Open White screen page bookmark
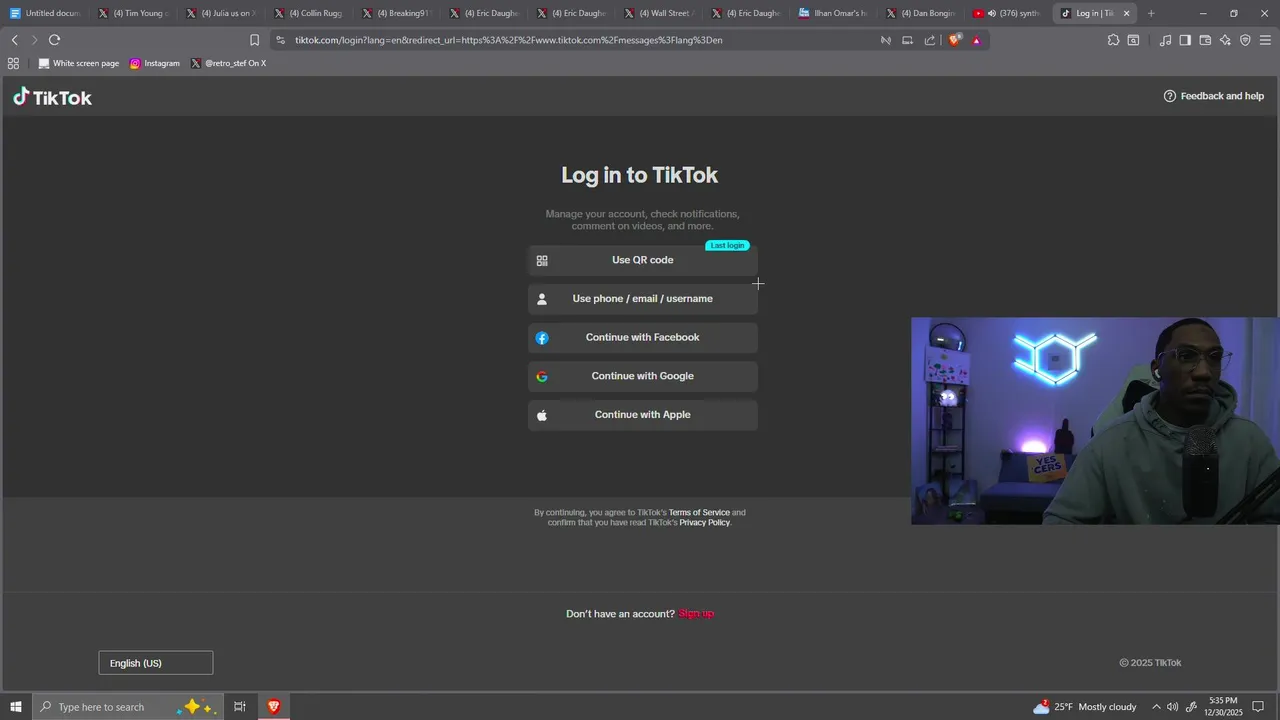The image size is (1280, 720). pos(79,63)
